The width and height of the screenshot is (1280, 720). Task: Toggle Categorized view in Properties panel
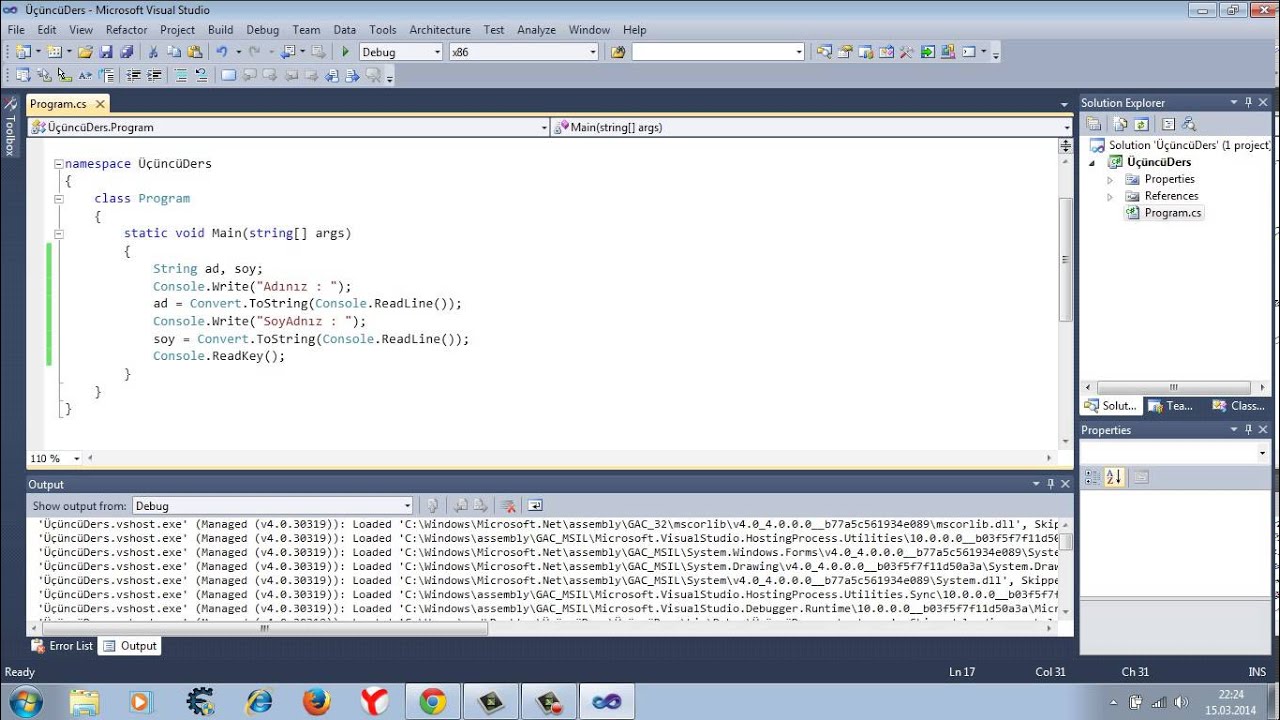pyautogui.click(x=1092, y=478)
